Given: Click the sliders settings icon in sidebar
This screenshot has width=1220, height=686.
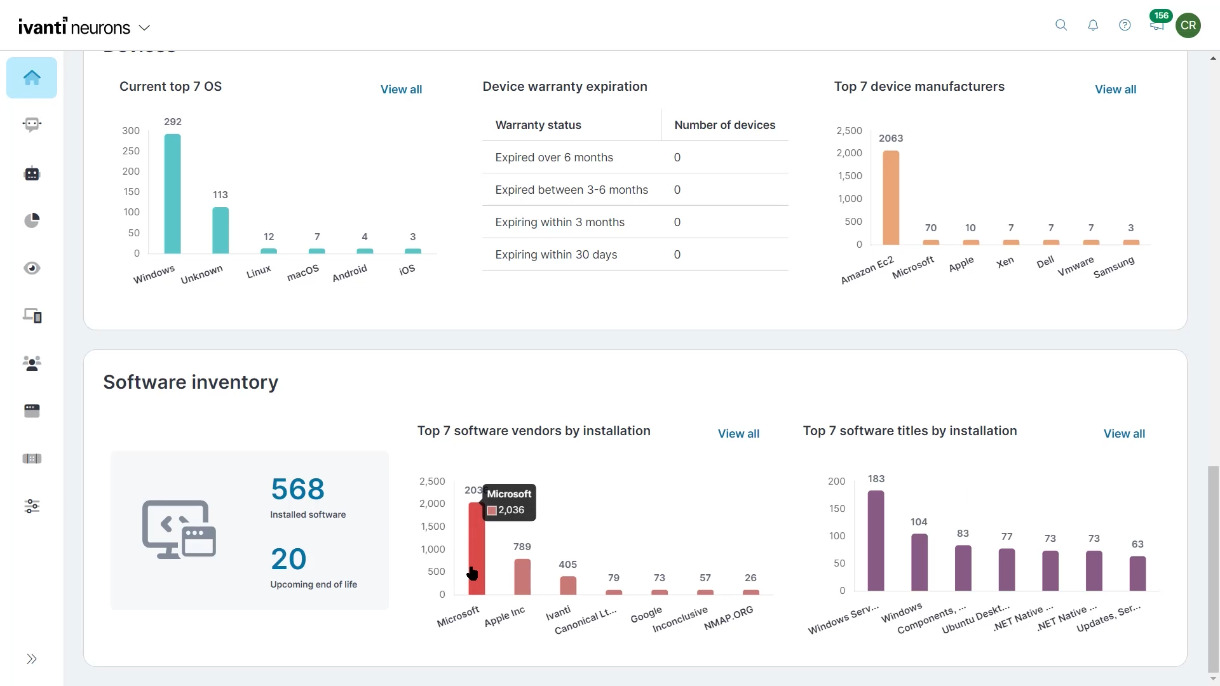Looking at the screenshot, I should tap(32, 506).
